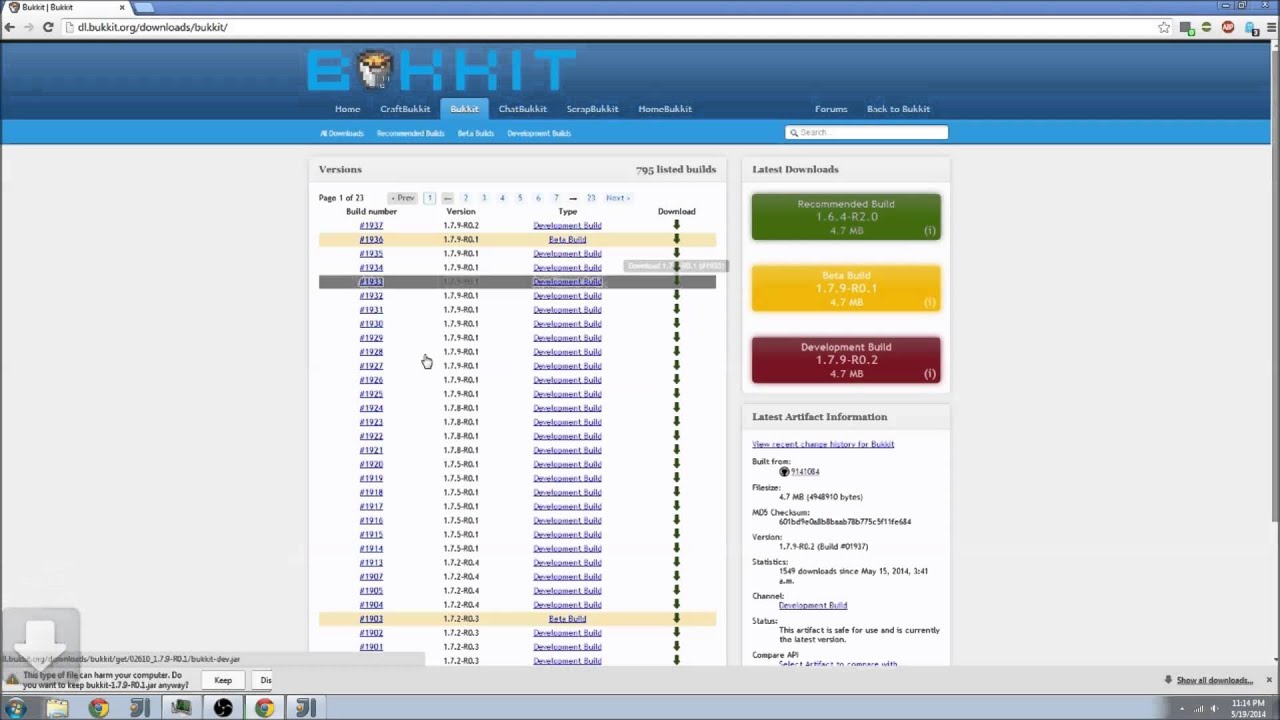Go to Forums link
1280x720 pixels.
831,109
